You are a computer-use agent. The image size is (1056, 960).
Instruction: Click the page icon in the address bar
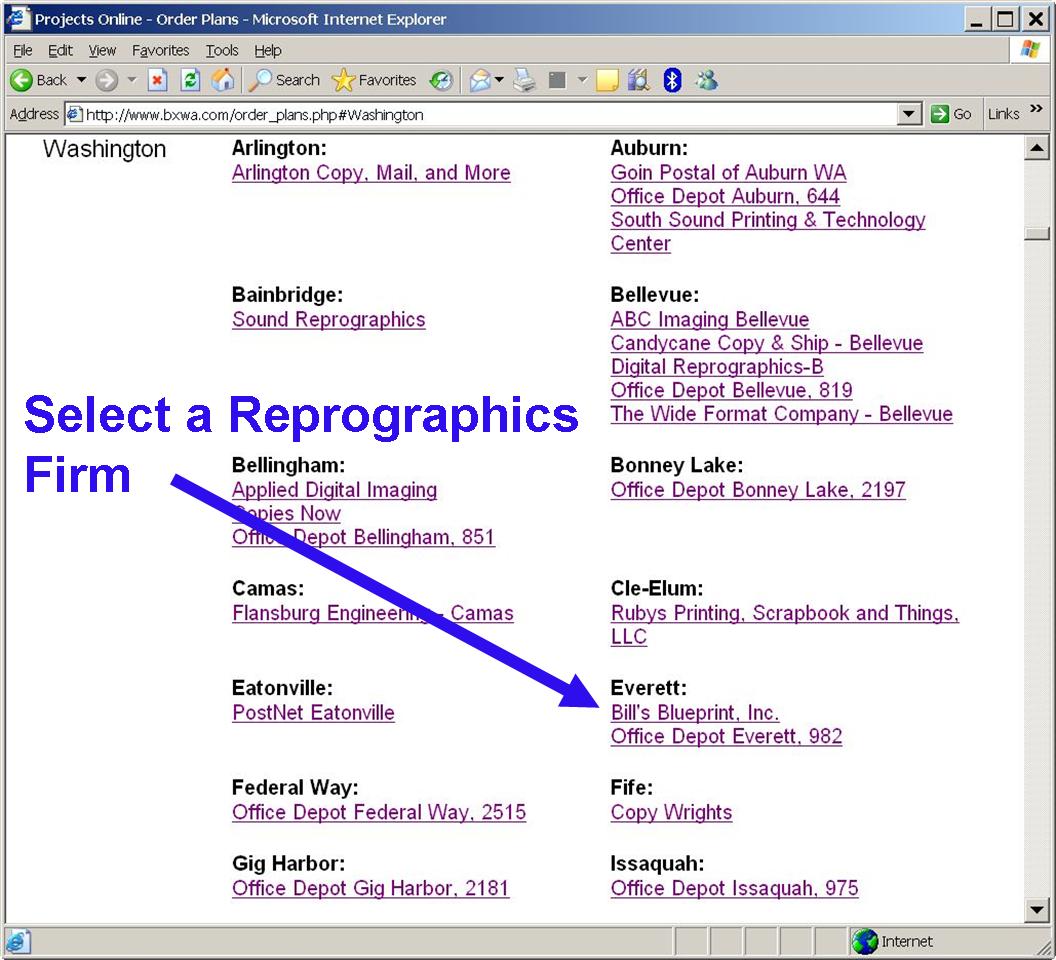(x=74, y=115)
